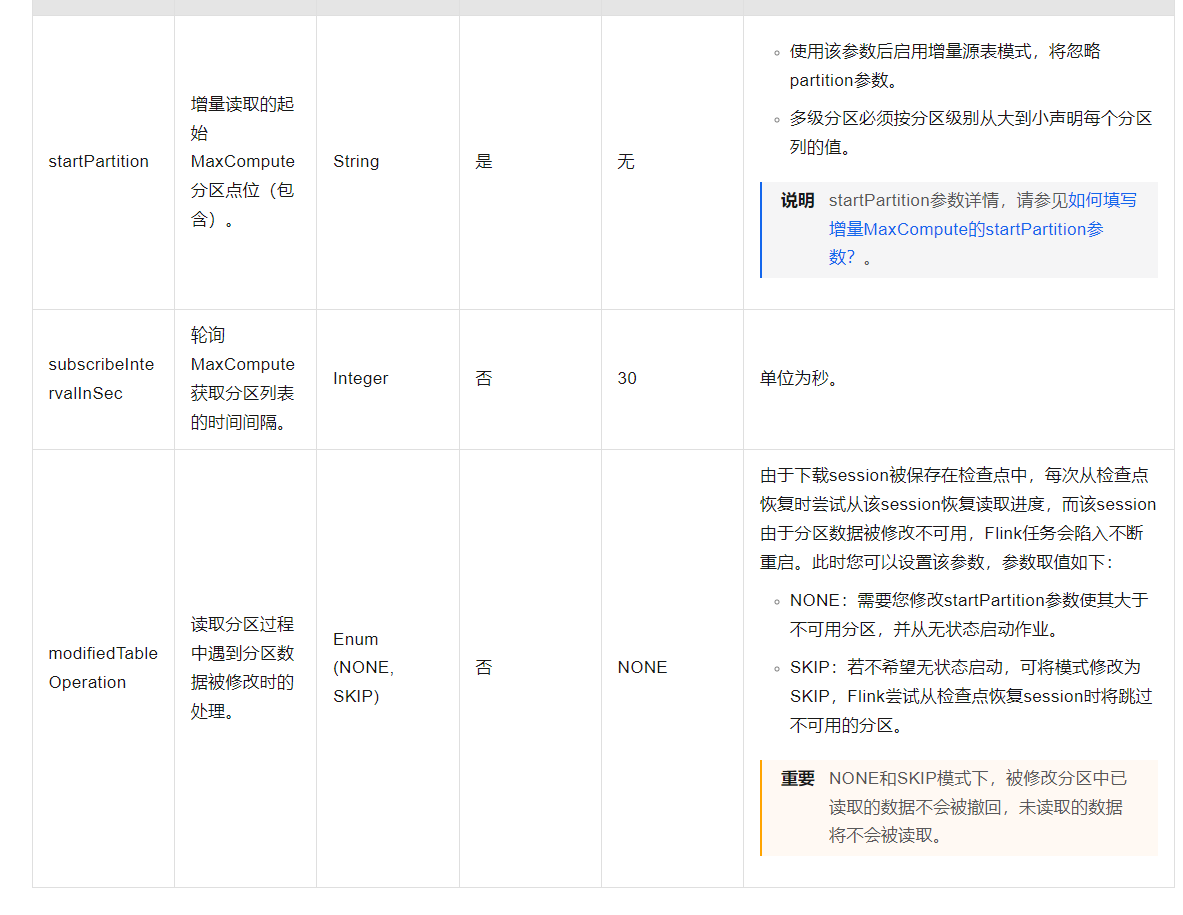Image resolution: width=1183 pixels, height=915 pixels.
Task: Click the paragraph 由于下载session被保存在检查点中
Action: (957, 519)
